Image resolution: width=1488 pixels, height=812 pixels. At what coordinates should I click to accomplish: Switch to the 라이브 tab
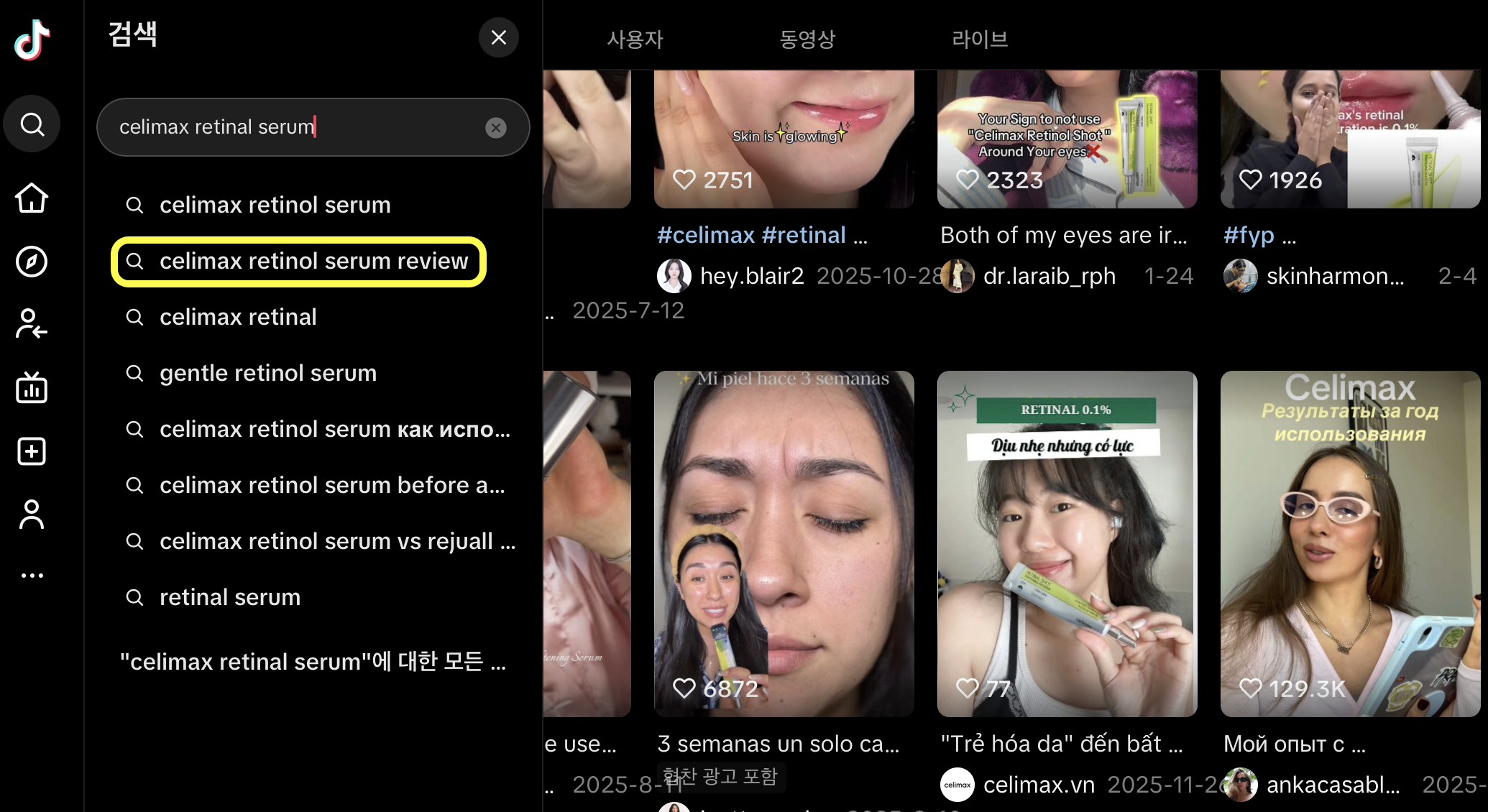[980, 39]
